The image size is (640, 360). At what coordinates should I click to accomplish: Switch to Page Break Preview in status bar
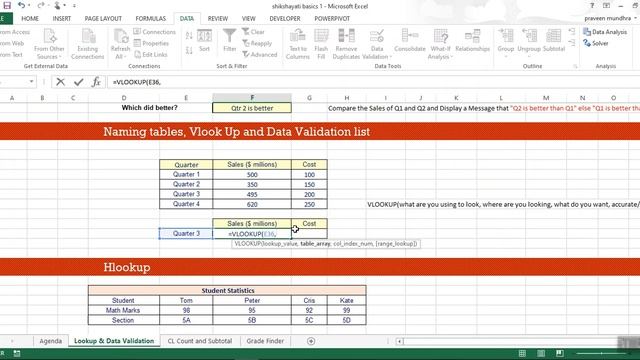click(x=560, y=353)
